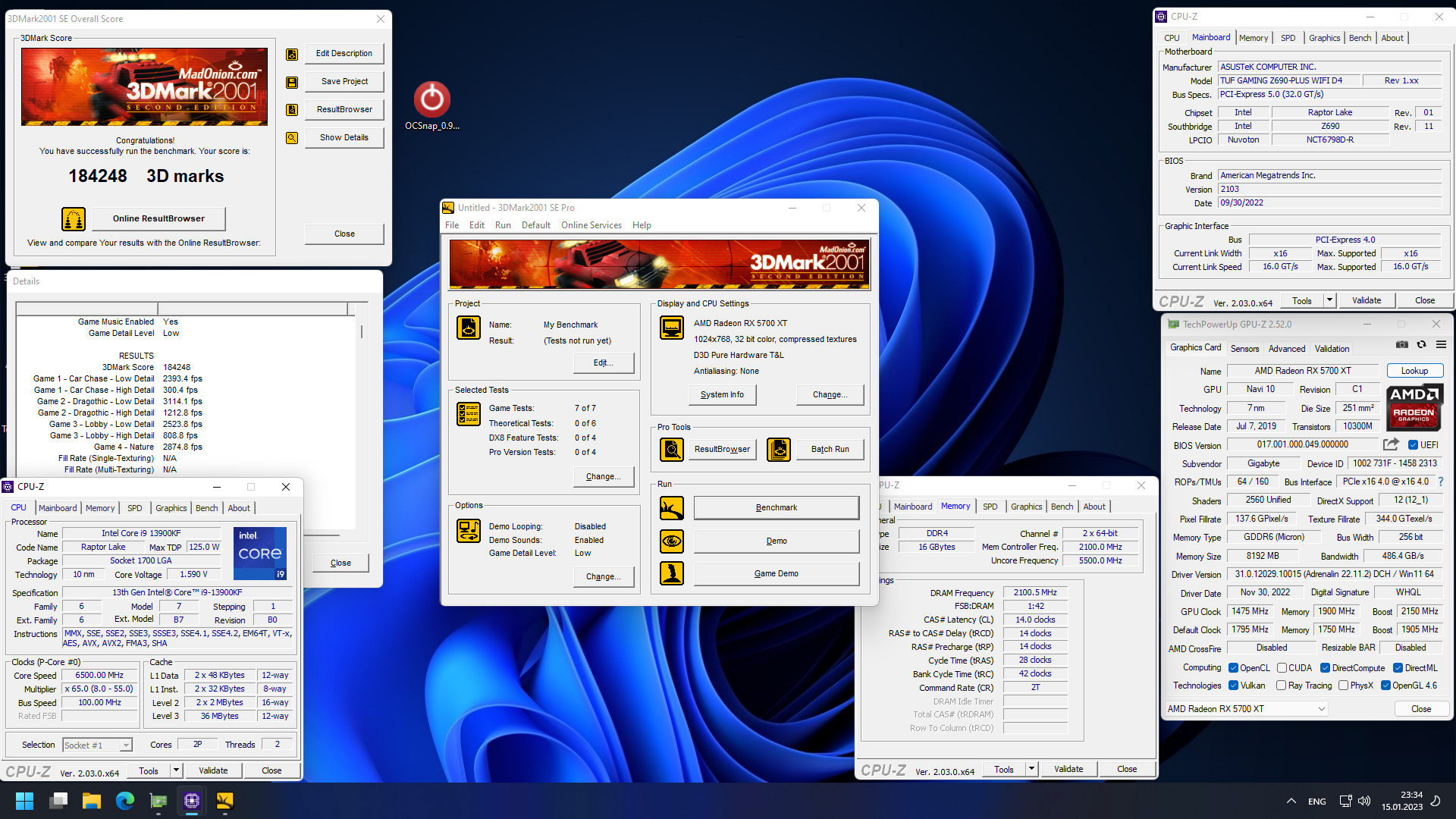Expand Tools dropdown arrow in CPU-Z Mainboard window
The height and width of the screenshot is (819, 1456).
point(1329,300)
